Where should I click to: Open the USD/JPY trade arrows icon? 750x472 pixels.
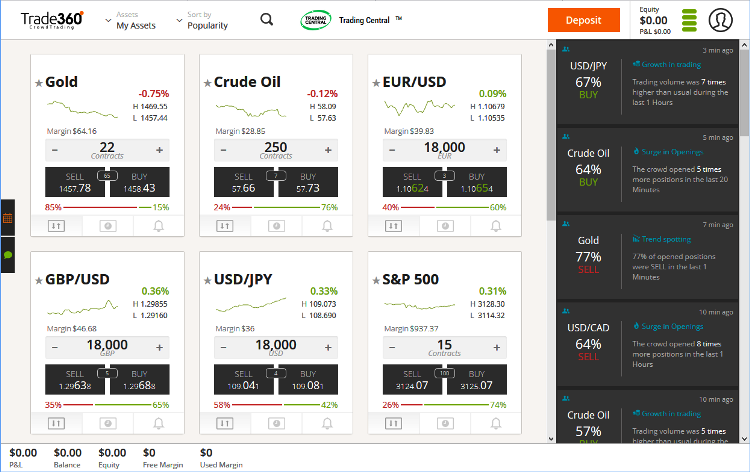tap(225, 423)
